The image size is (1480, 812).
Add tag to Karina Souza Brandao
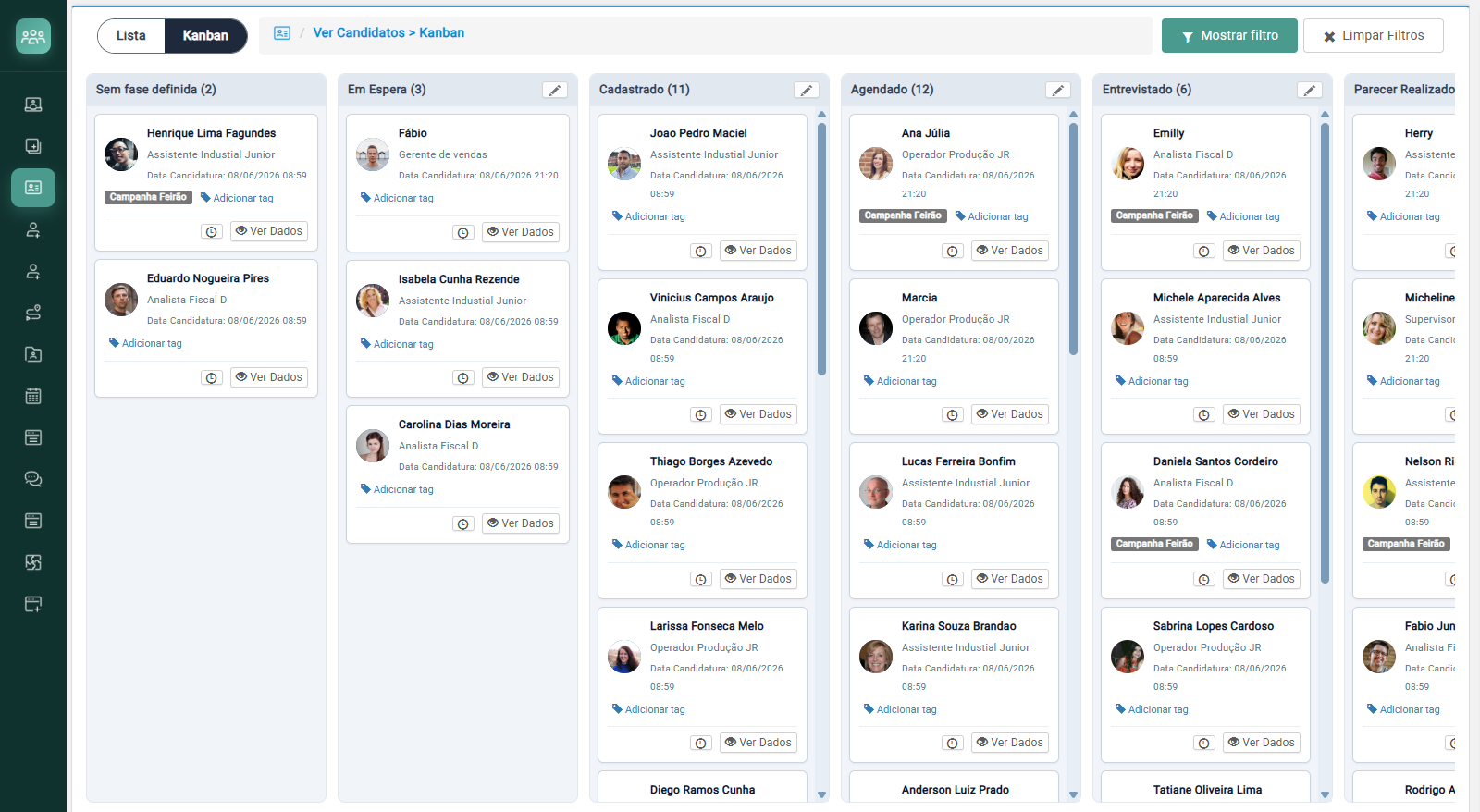point(900,709)
